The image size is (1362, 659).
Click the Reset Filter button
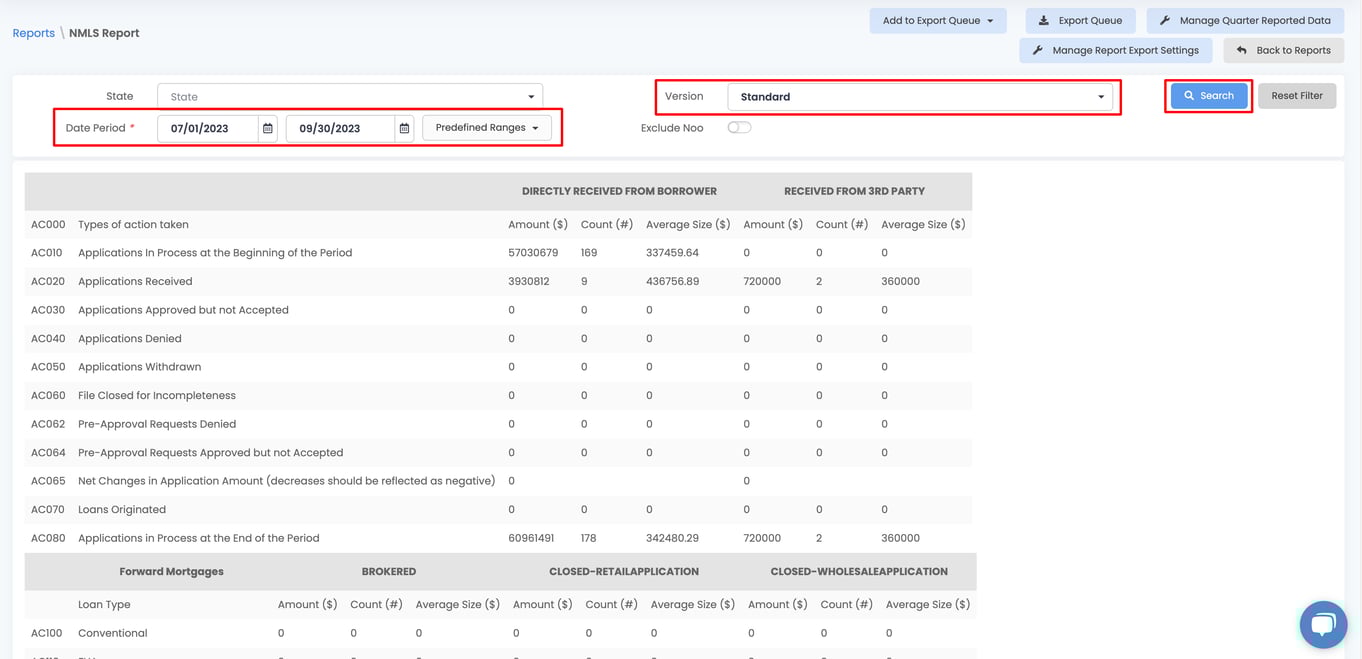click(x=1296, y=95)
